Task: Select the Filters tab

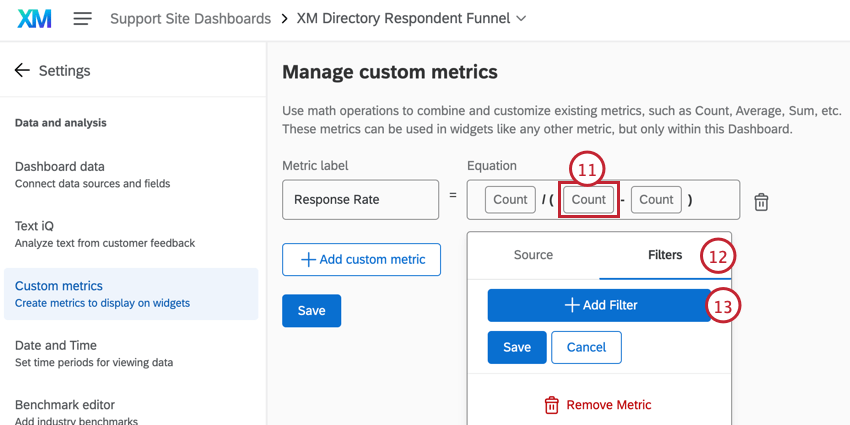Action: [665, 255]
